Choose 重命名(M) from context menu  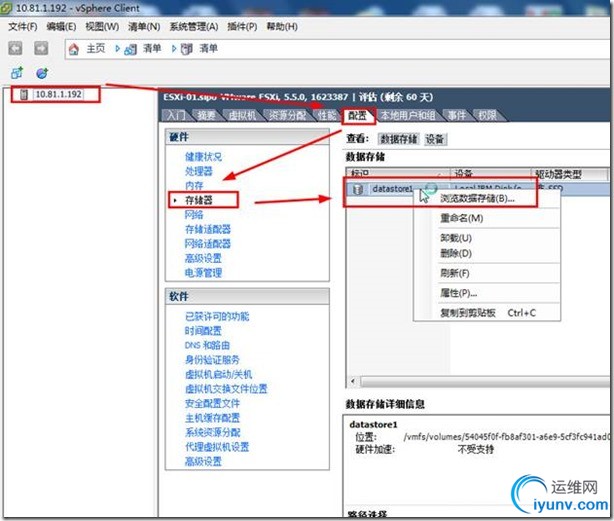click(462, 218)
